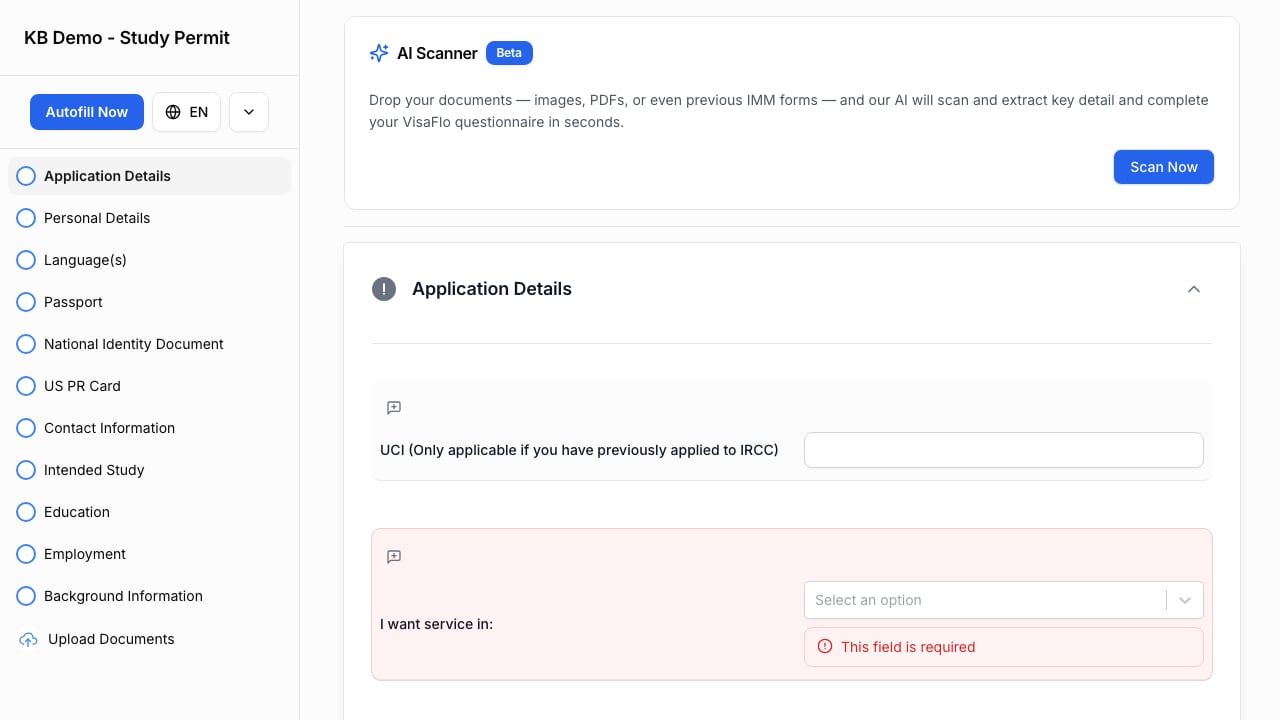Go to Language(s) section

149,260
